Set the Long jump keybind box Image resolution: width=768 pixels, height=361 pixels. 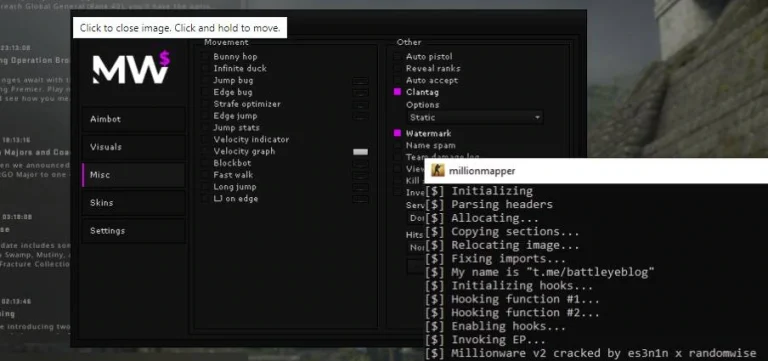click(x=360, y=187)
